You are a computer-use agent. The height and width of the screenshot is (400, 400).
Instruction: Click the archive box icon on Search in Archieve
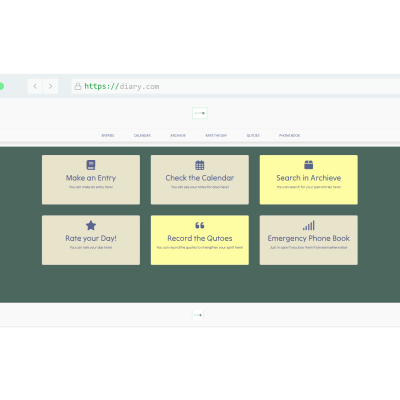point(309,165)
